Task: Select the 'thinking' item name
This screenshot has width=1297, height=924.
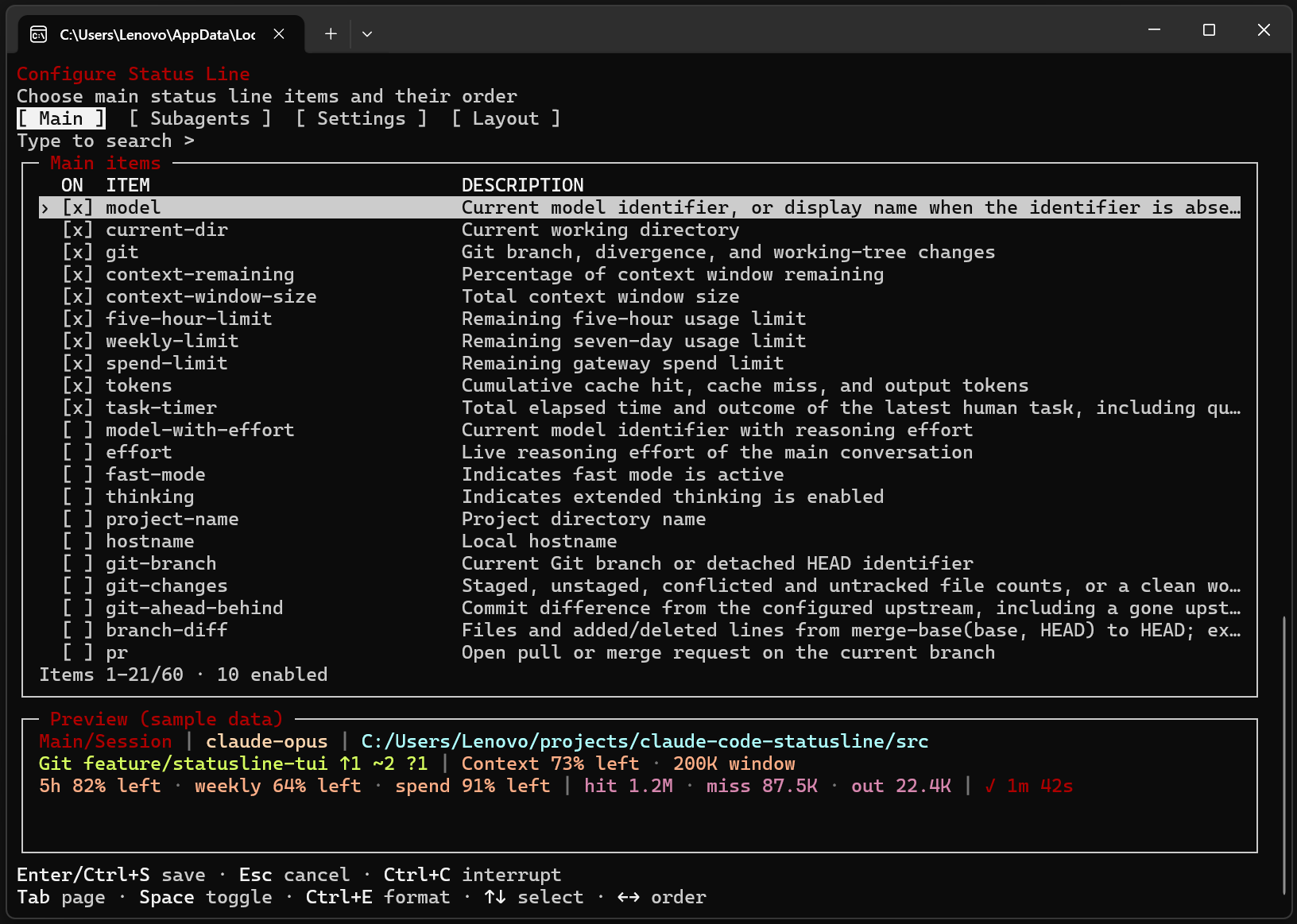Action: (x=150, y=497)
